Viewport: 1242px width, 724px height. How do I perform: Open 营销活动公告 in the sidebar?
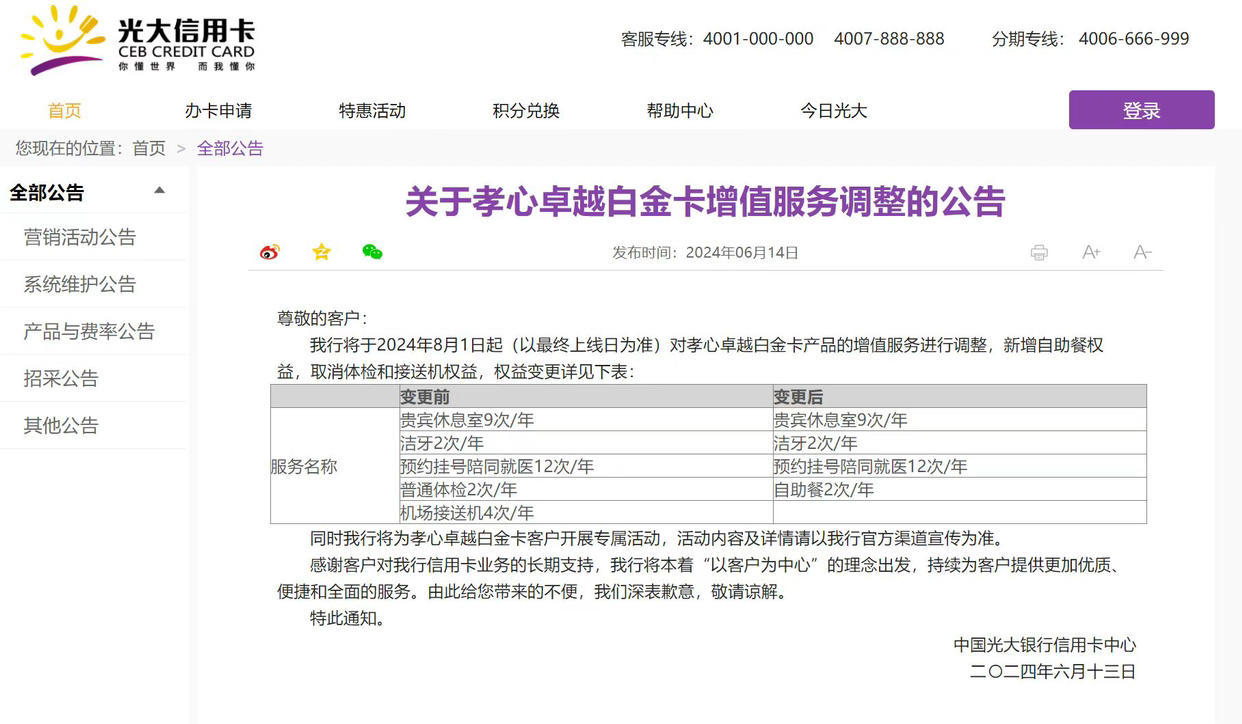(80, 237)
